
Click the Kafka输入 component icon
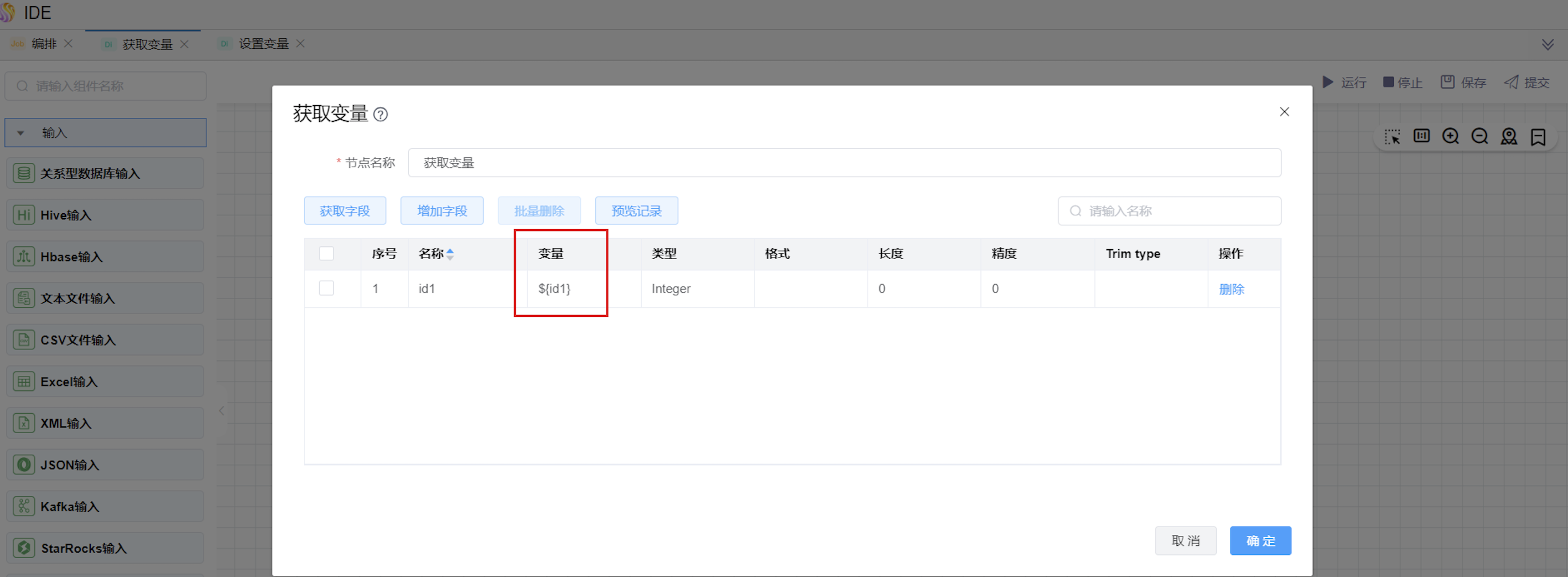click(x=24, y=506)
